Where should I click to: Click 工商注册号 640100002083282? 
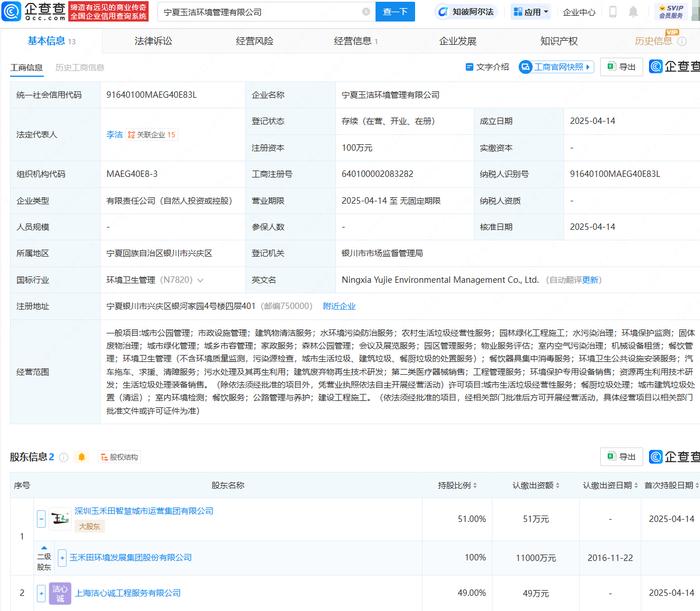click(x=377, y=174)
